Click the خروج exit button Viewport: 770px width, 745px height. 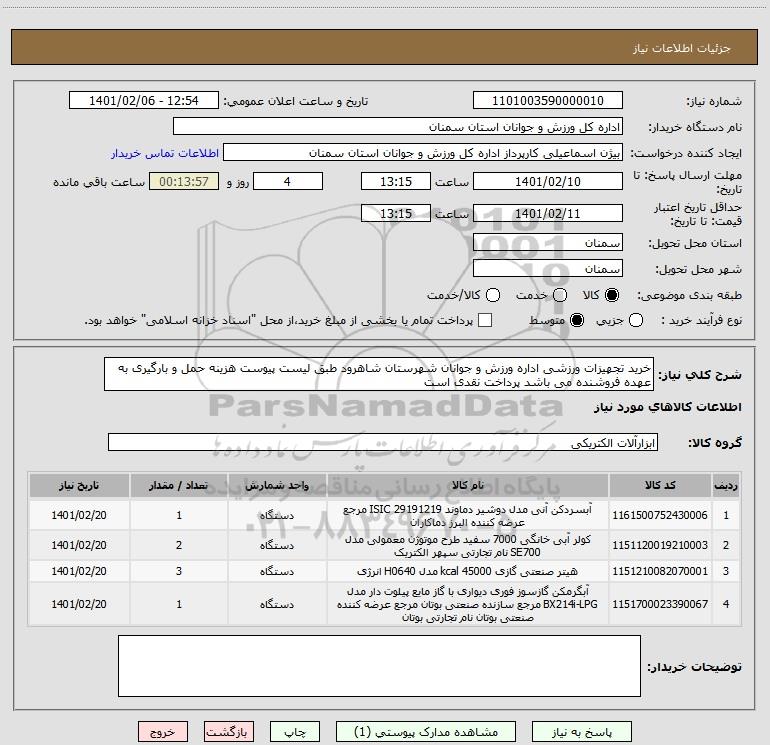(163, 732)
